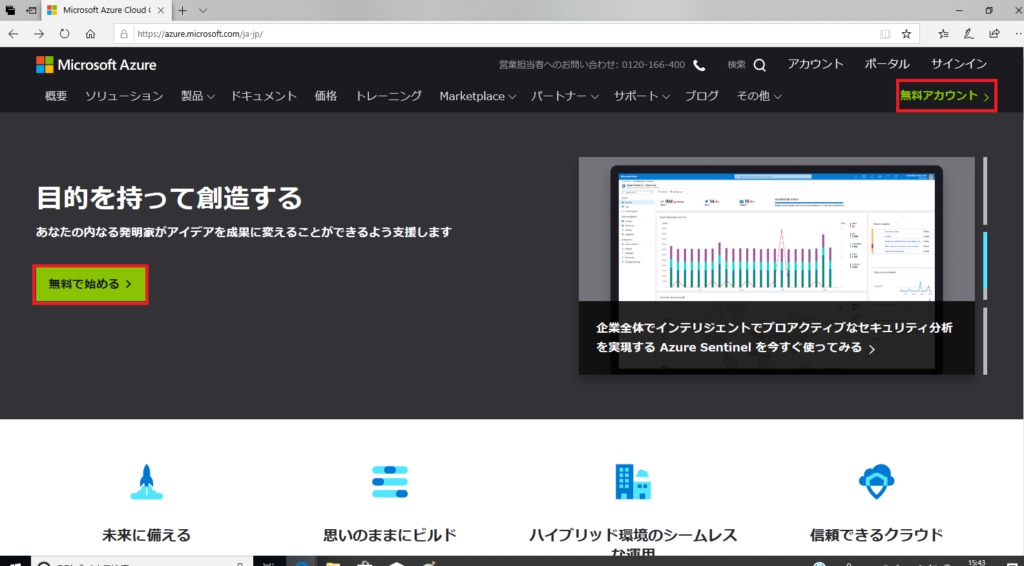1024x566 pixels.
Task: Expand the Marketplace dropdown menu
Action: pos(477,96)
